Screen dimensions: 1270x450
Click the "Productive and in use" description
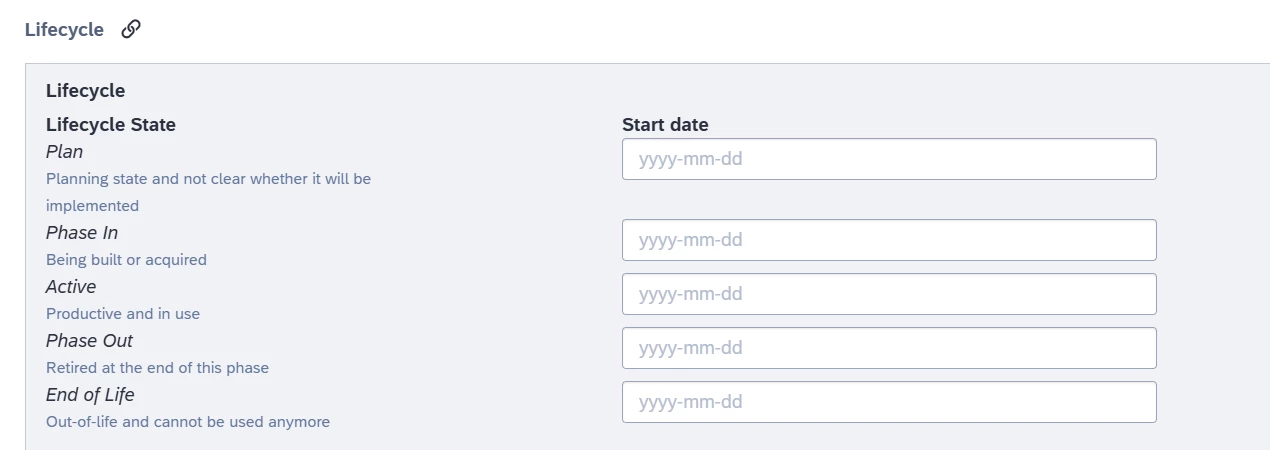tap(123, 314)
